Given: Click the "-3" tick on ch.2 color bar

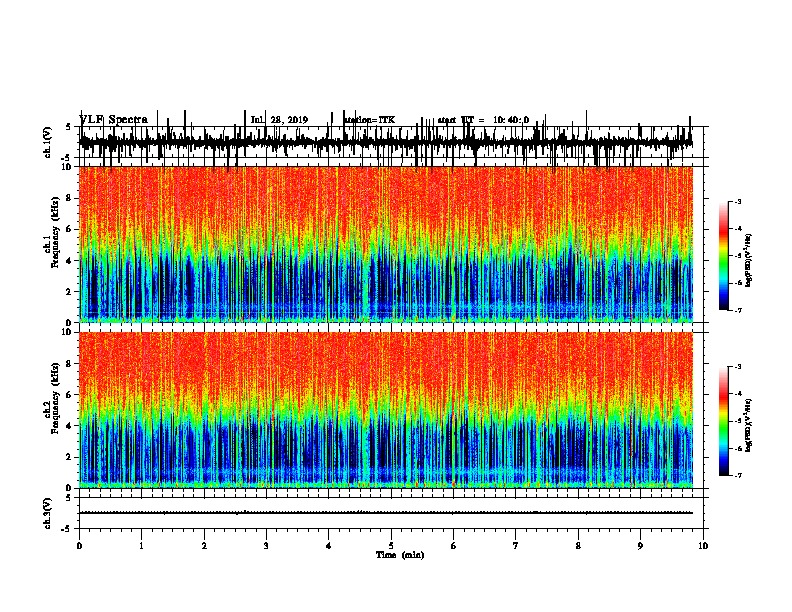Looking at the screenshot, I should click(737, 367).
